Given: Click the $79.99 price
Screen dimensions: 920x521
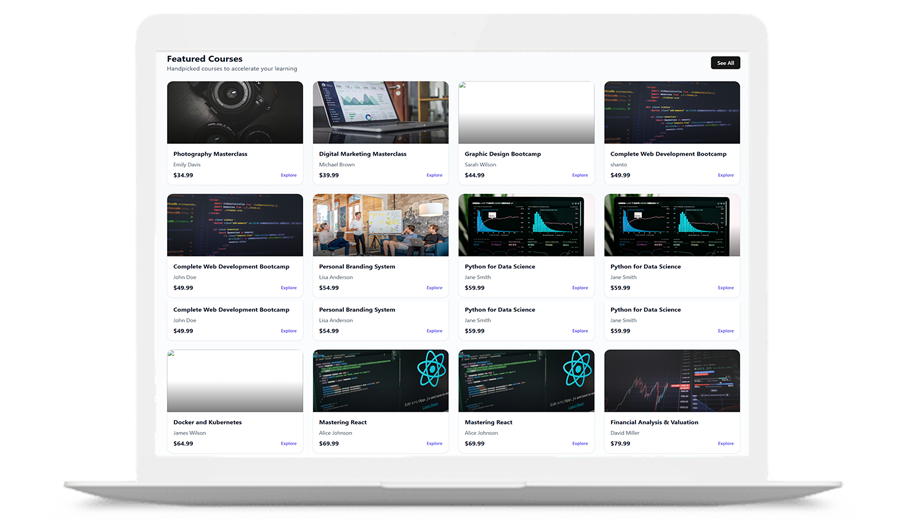Looking at the screenshot, I should coord(620,443).
